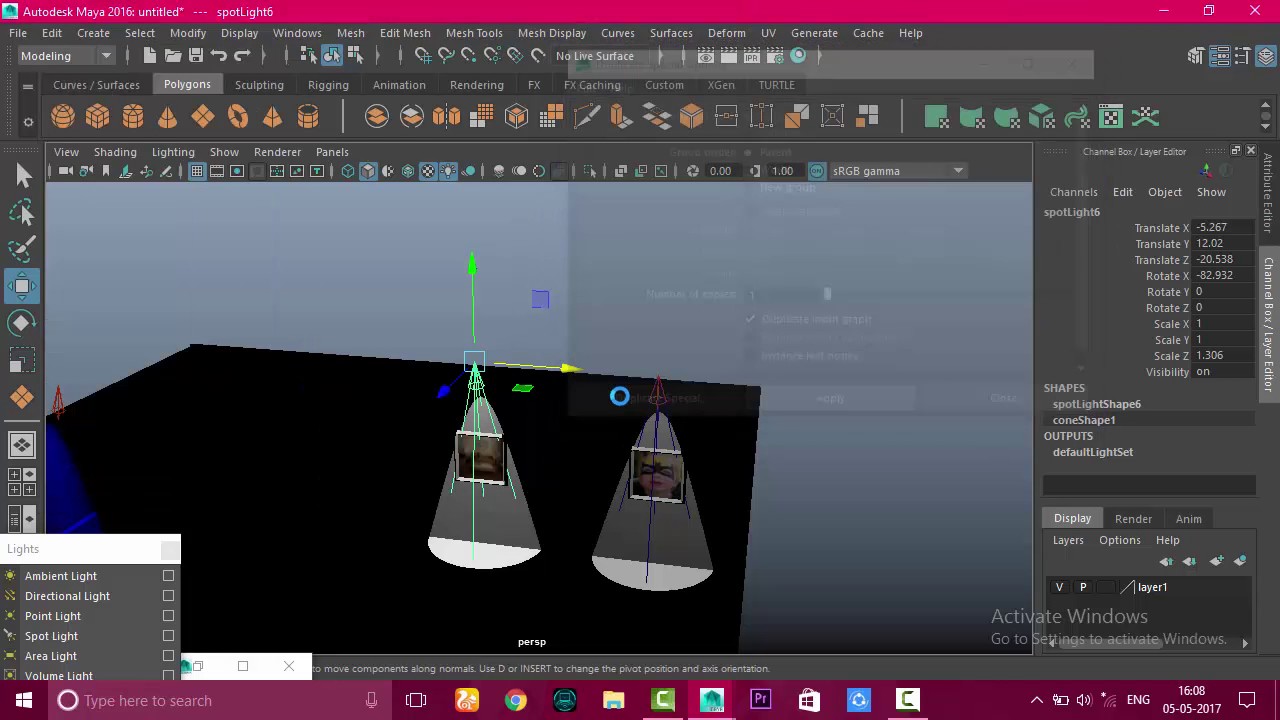This screenshot has width=1280, height=720.
Task: Save the scene with the floppy icon
Action: 196,56
